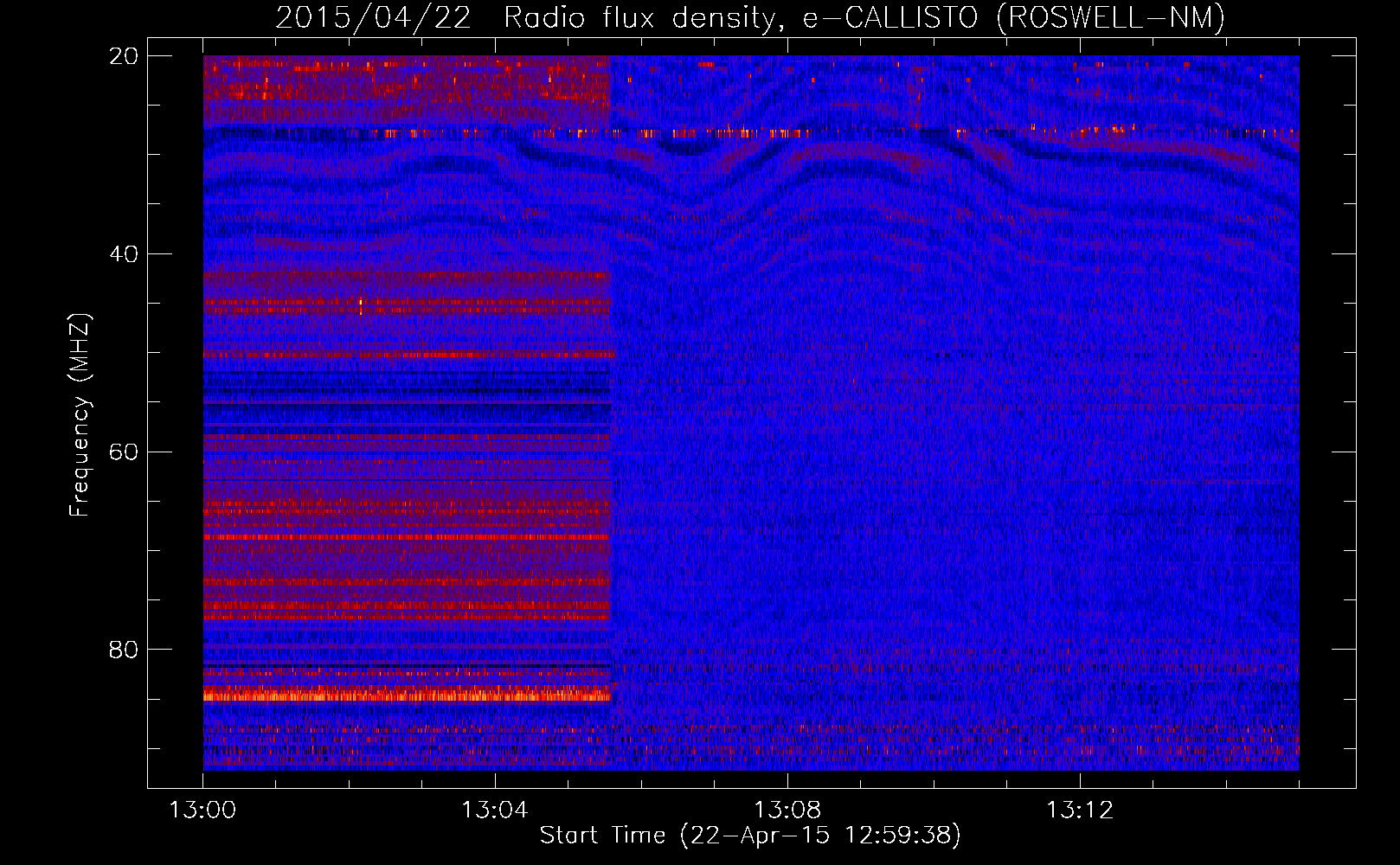Click the 80 MHz y-axis tick label
The height and width of the screenshot is (865, 1400).
click(124, 650)
